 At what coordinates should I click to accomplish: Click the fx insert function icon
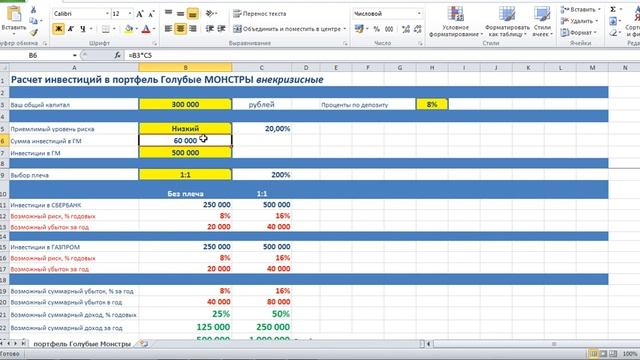click(117, 55)
